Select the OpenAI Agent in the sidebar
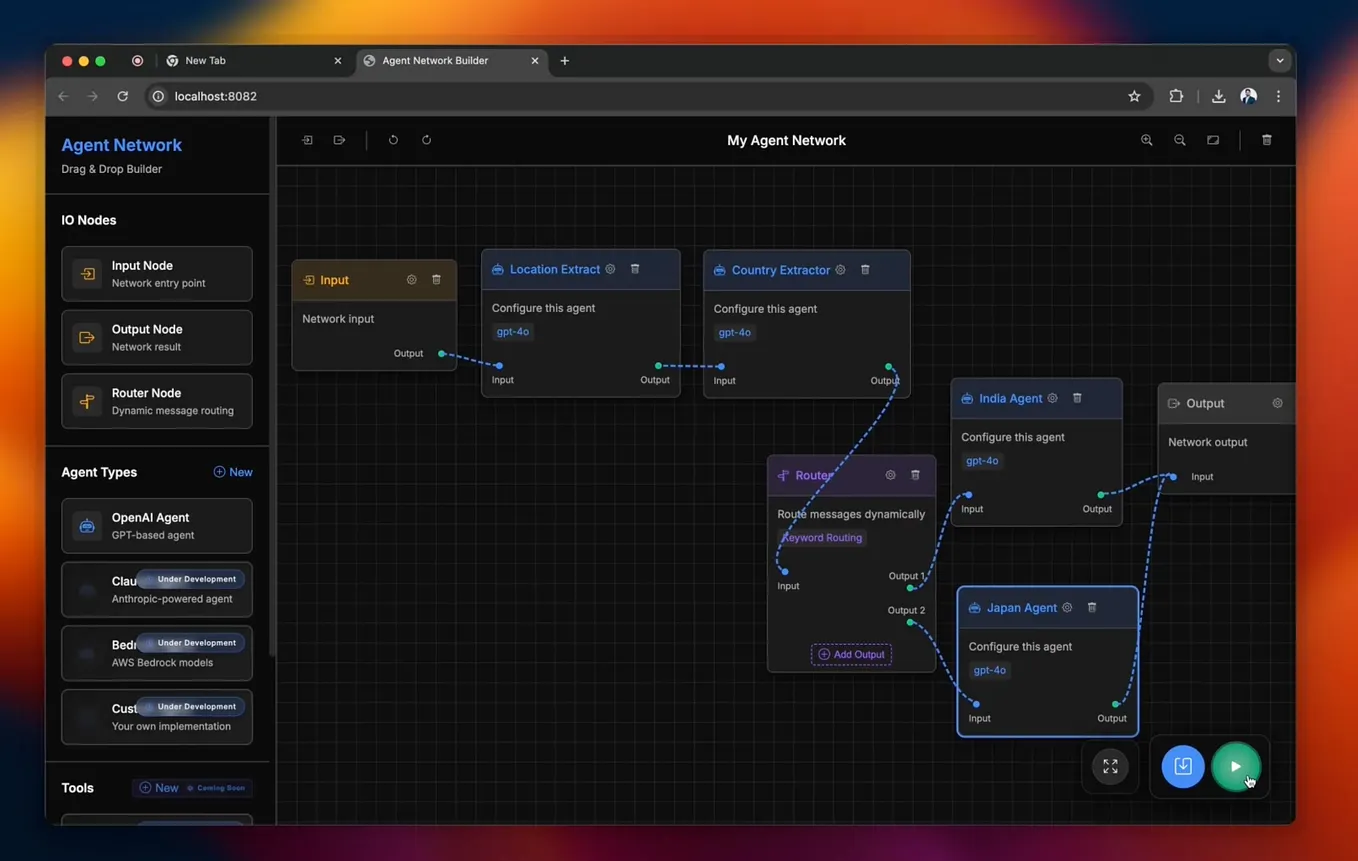This screenshot has height=861, width=1358. click(156, 525)
